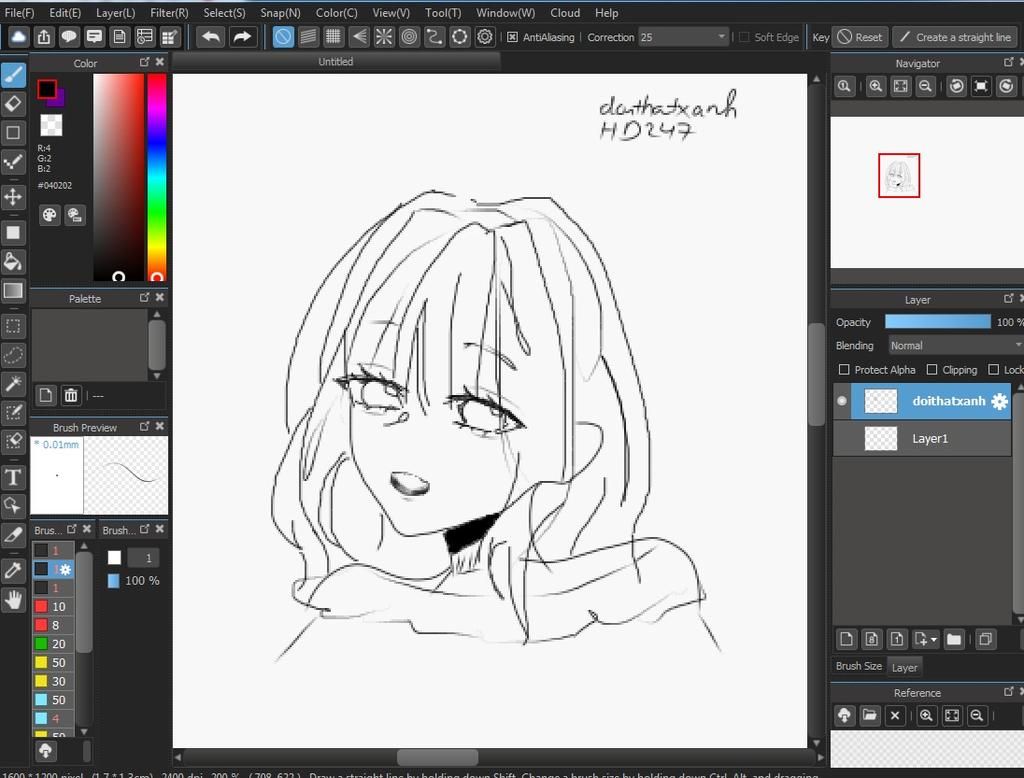This screenshot has width=1024, height=778.
Task: Switch to the Brush Size tab
Action: coord(859,666)
